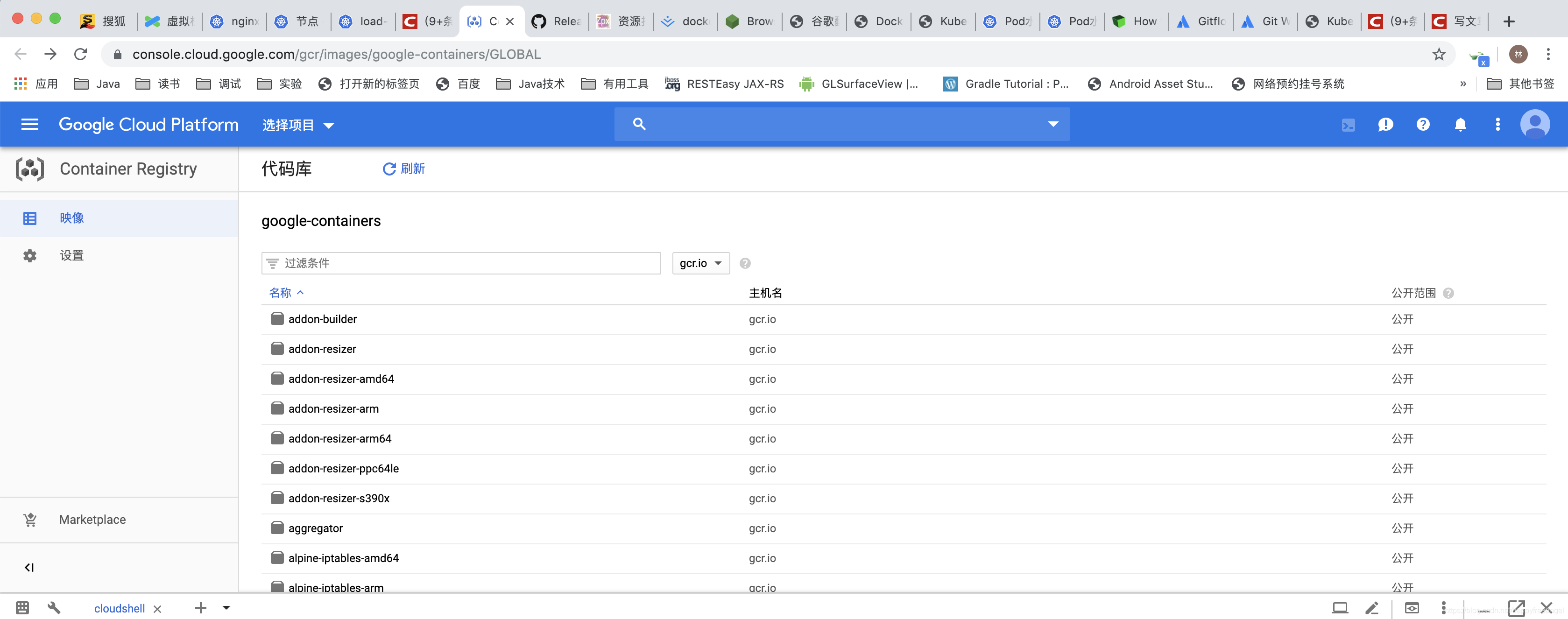Open 应用 apps bookmark shortcut
This screenshot has width=1568, height=619.
point(36,84)
